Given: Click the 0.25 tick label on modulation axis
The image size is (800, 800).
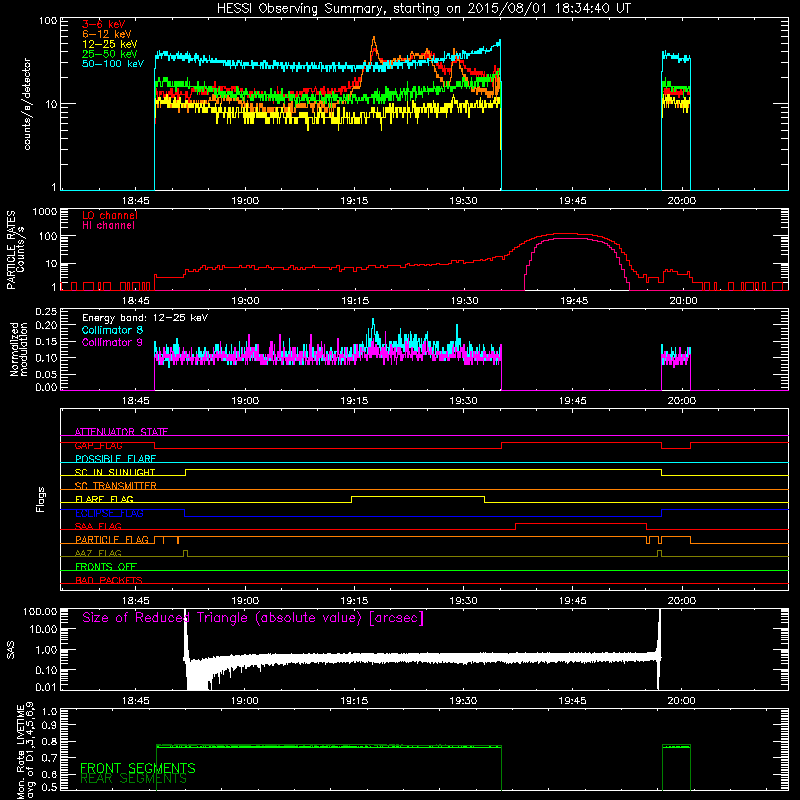Looking at the screenshot, I should 46,312.
